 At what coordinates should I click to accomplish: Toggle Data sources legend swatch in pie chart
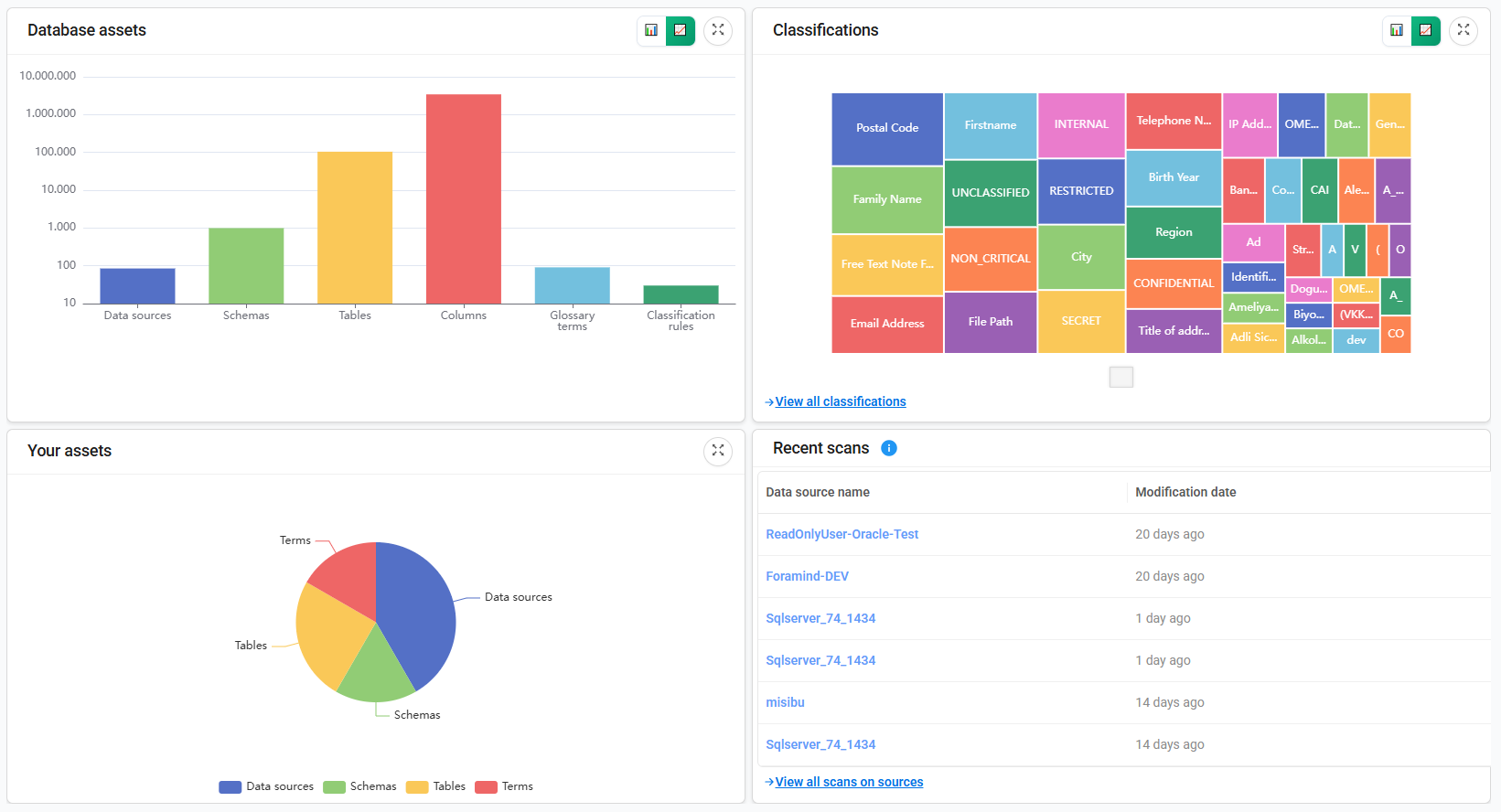coord(231,786)
